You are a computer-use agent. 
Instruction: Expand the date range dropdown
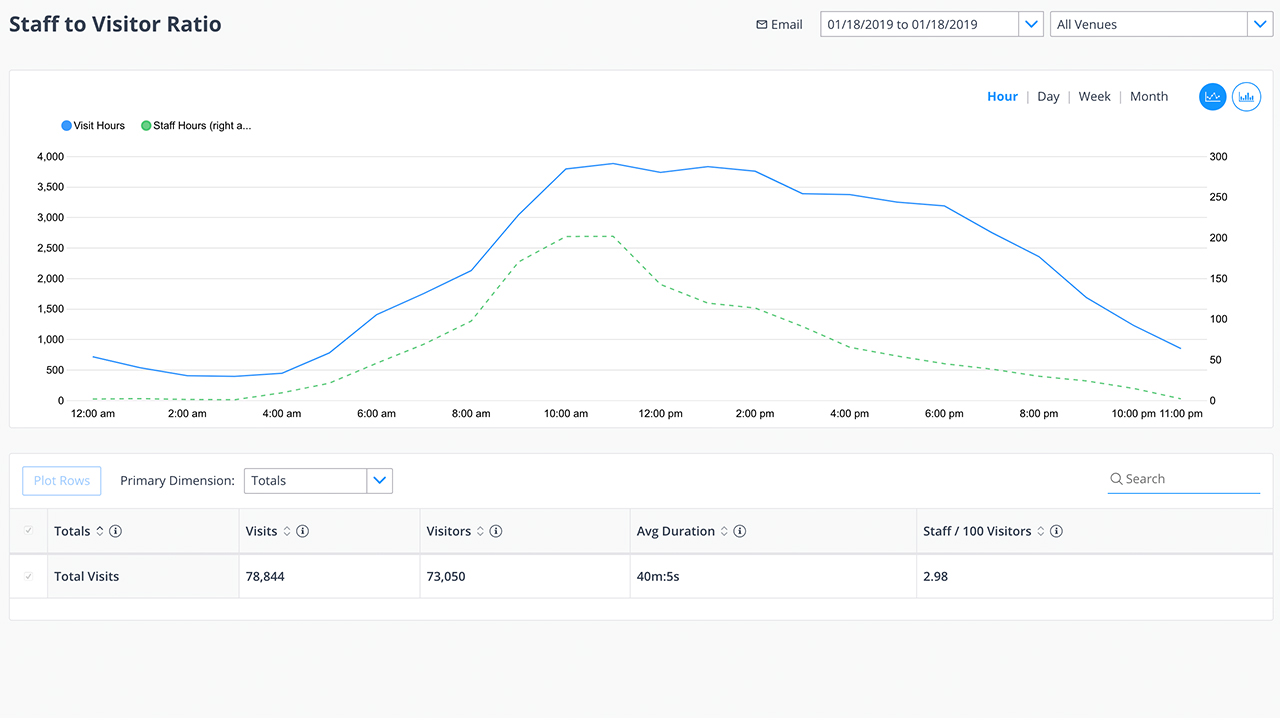[1031, 25]
